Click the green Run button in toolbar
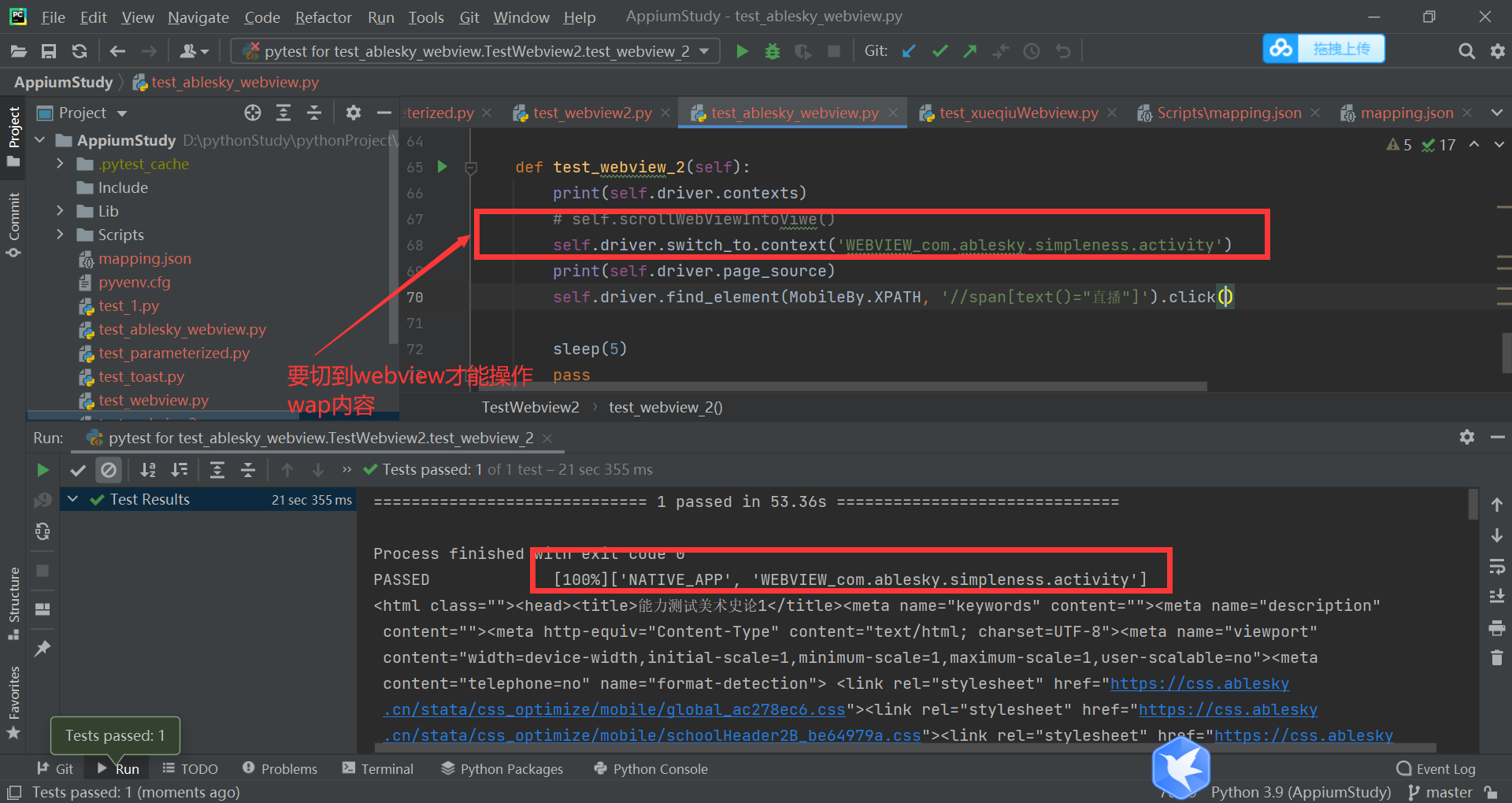Image resolution: width=1512 pixels, height=803 pixels. click(x=742, y=51)
